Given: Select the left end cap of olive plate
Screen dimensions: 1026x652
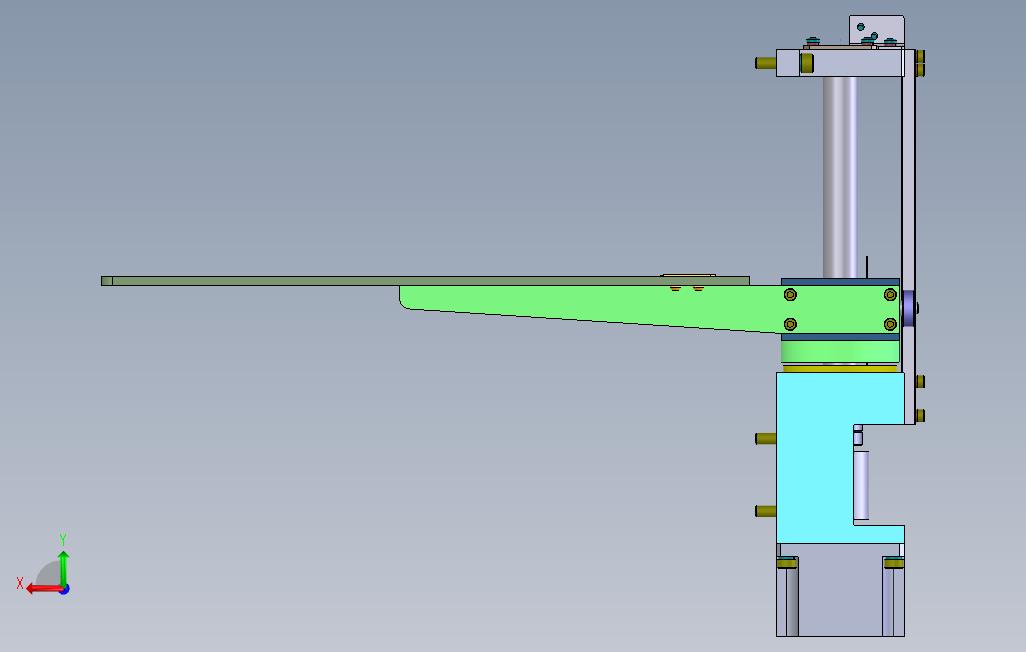Looking at the screenshot, I should click(107, 281).
